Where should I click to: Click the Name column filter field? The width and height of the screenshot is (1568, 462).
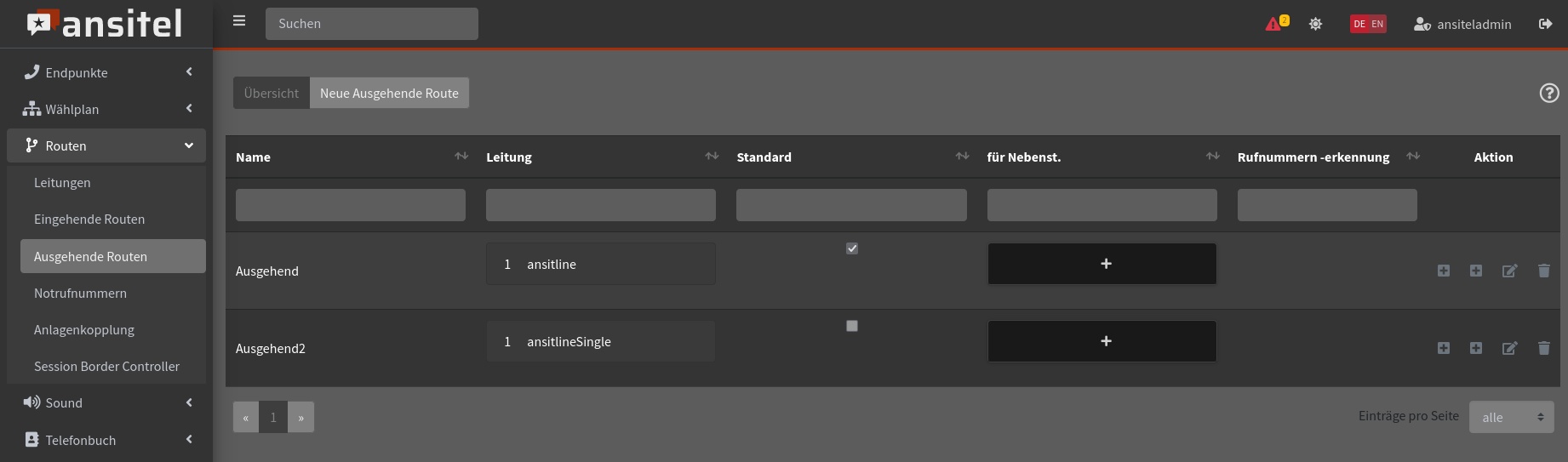[351, 205]
